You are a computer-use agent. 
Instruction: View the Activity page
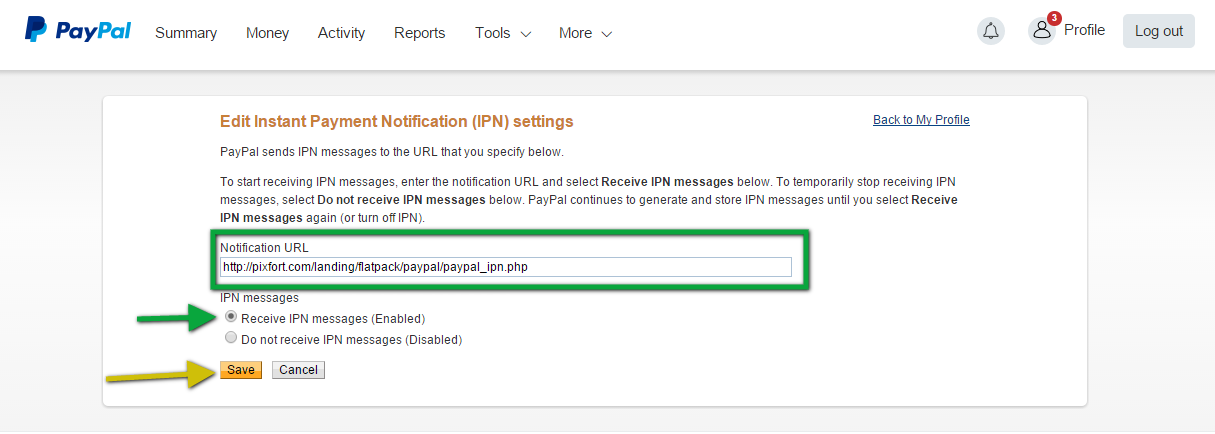tap(341, 33)
